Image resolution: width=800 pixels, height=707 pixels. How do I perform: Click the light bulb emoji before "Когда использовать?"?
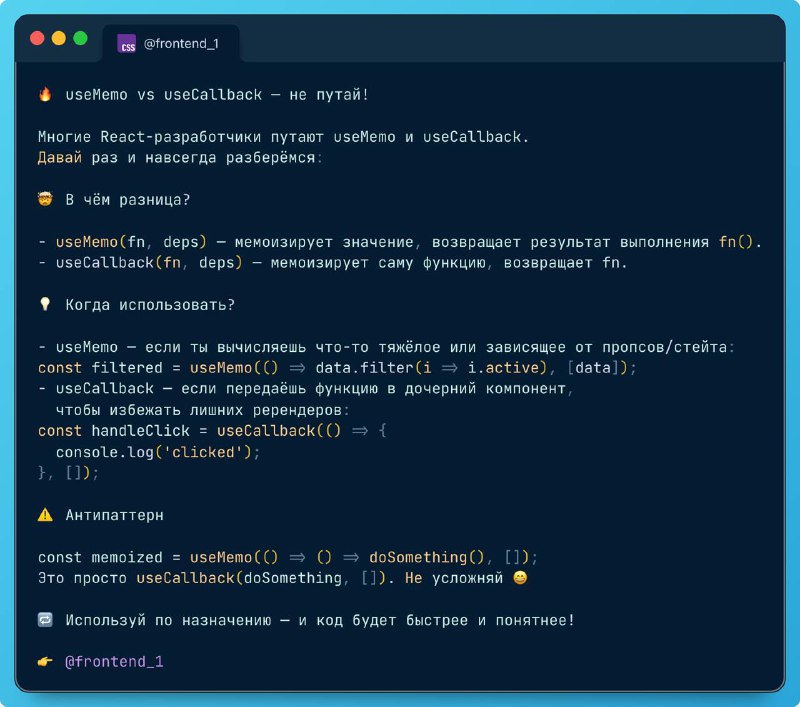45,304
